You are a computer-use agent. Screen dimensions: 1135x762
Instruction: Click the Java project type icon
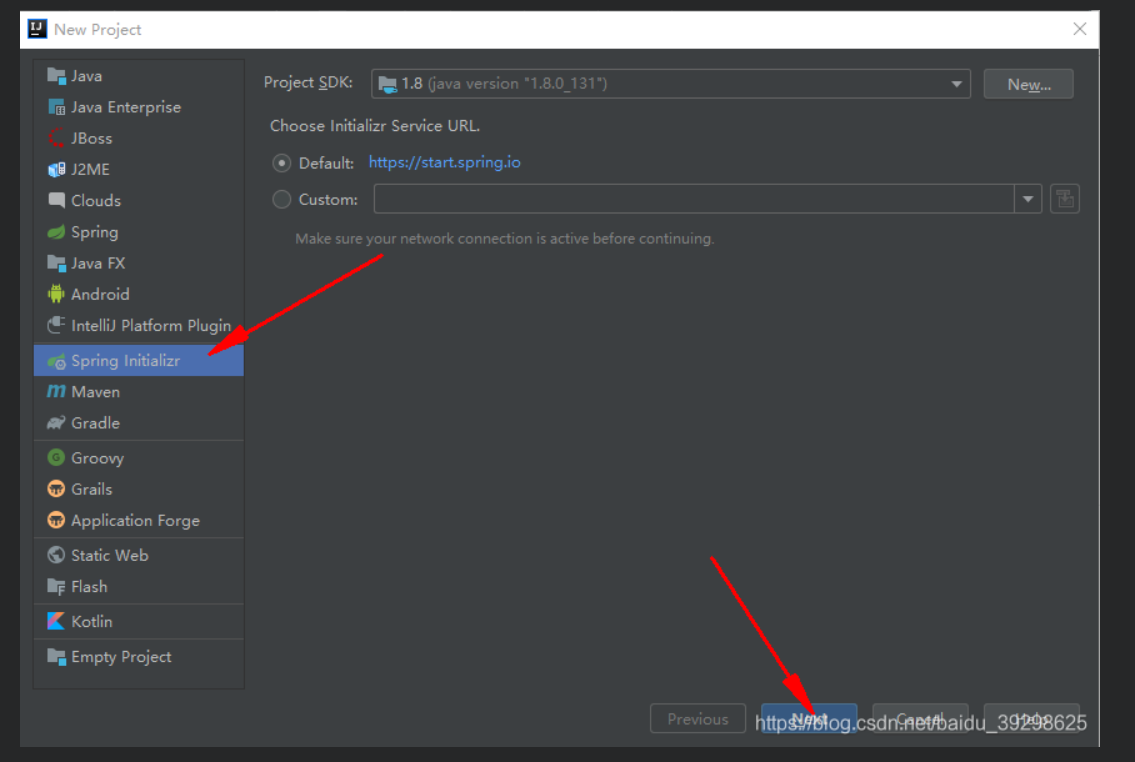[56, 75]
